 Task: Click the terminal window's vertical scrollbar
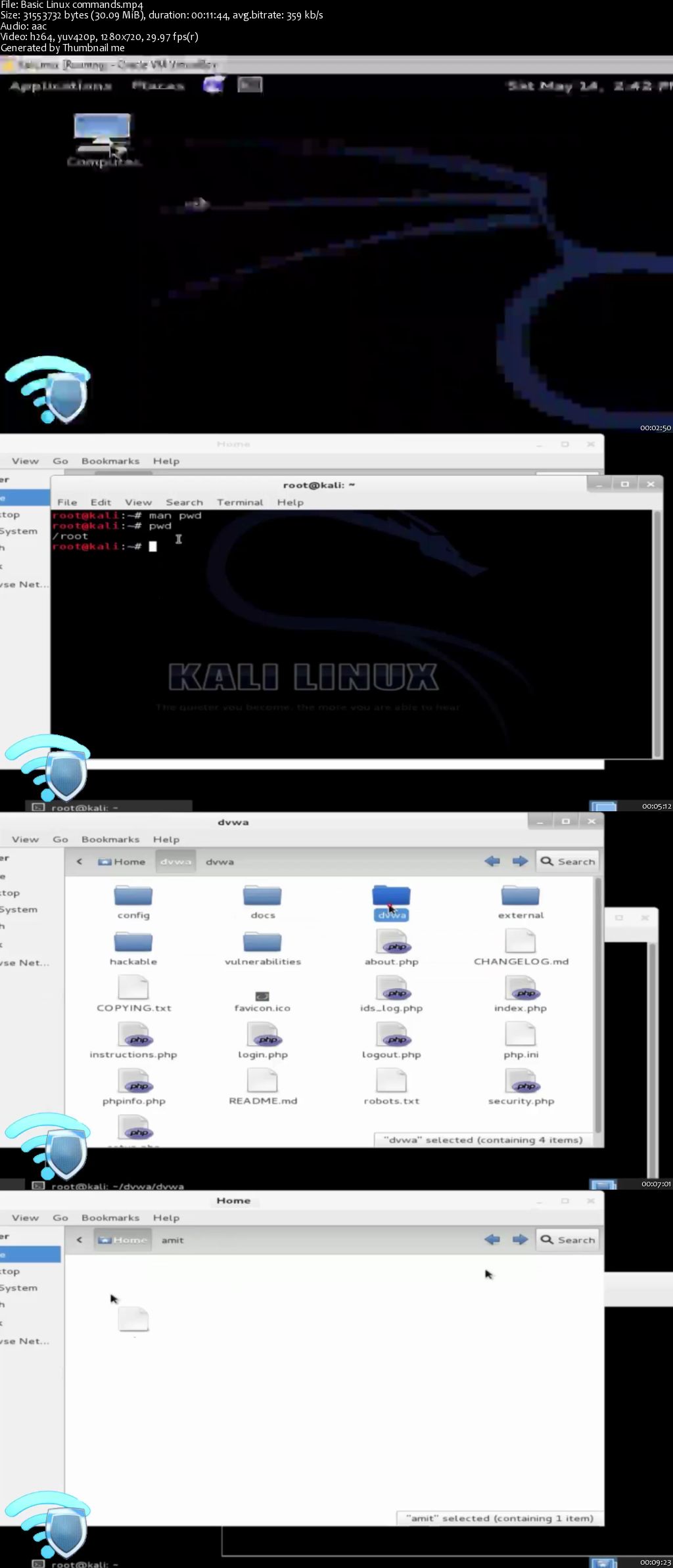[657, 634]
